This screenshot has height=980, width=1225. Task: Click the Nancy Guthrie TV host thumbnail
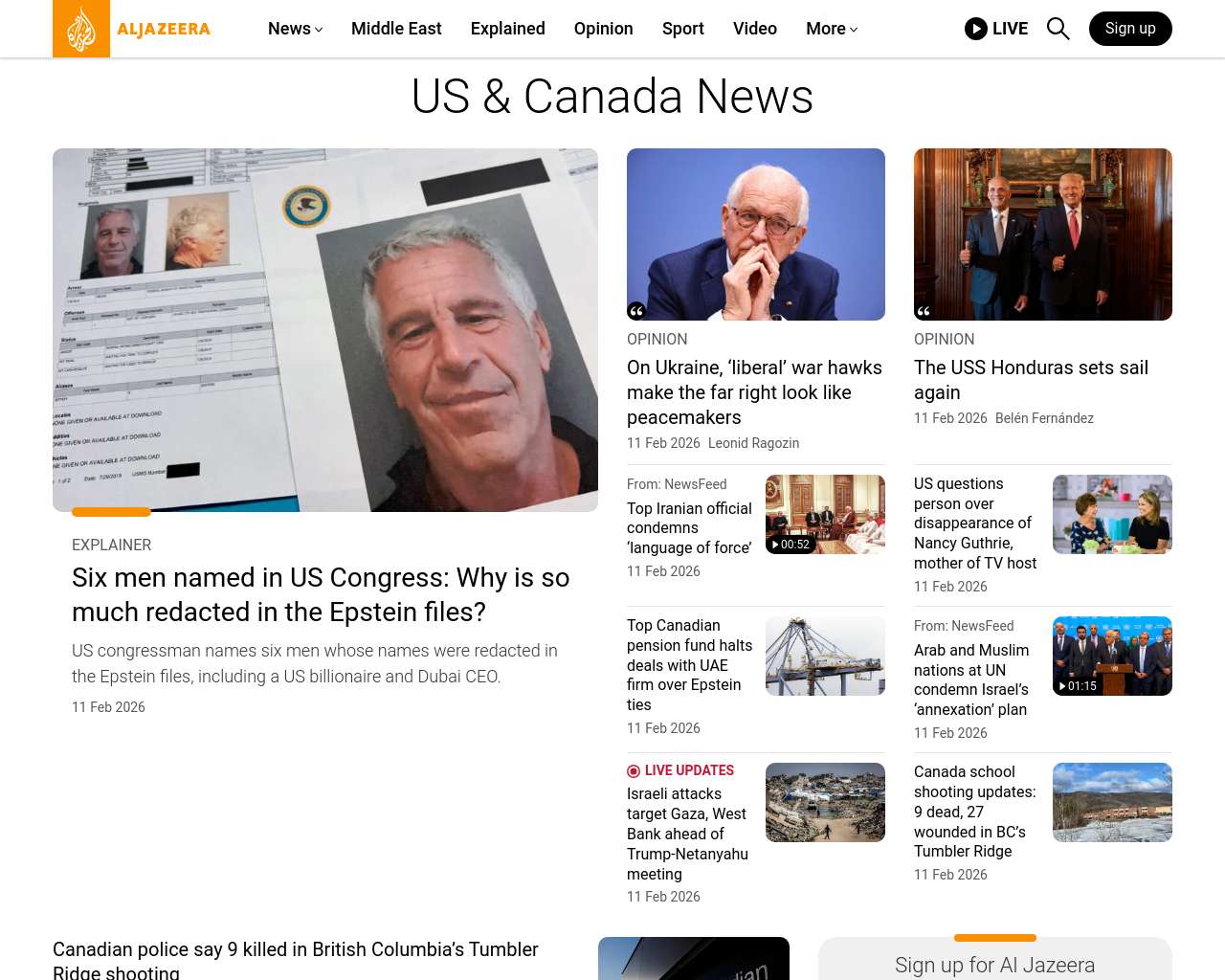[x=1112, y=514]
